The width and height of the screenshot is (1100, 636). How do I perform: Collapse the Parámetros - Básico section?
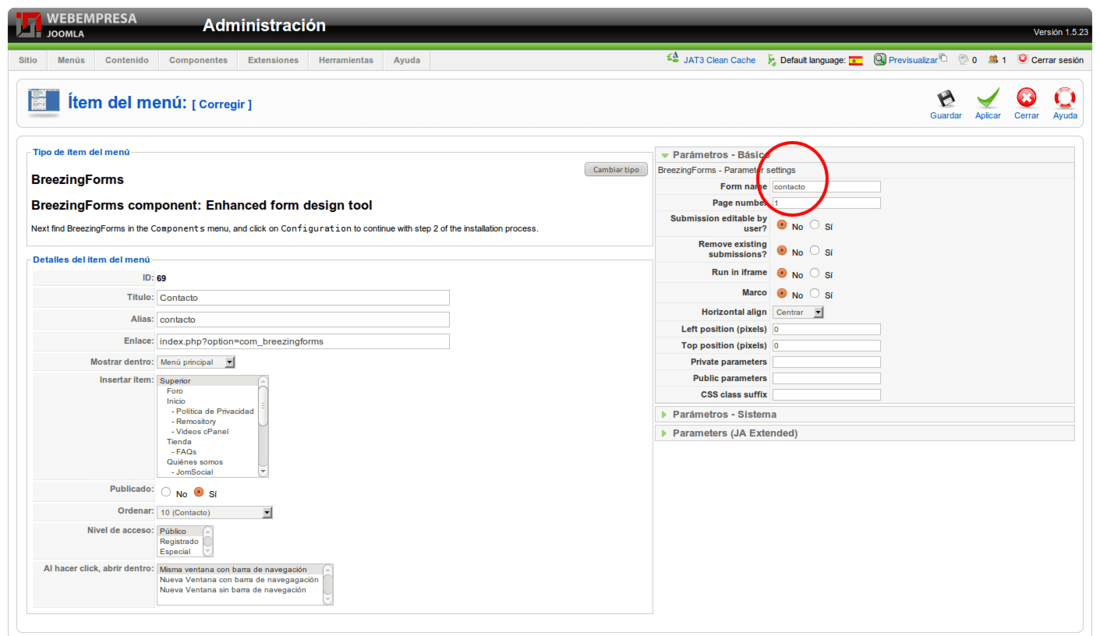pyautogui.click(x=864, y=155)
